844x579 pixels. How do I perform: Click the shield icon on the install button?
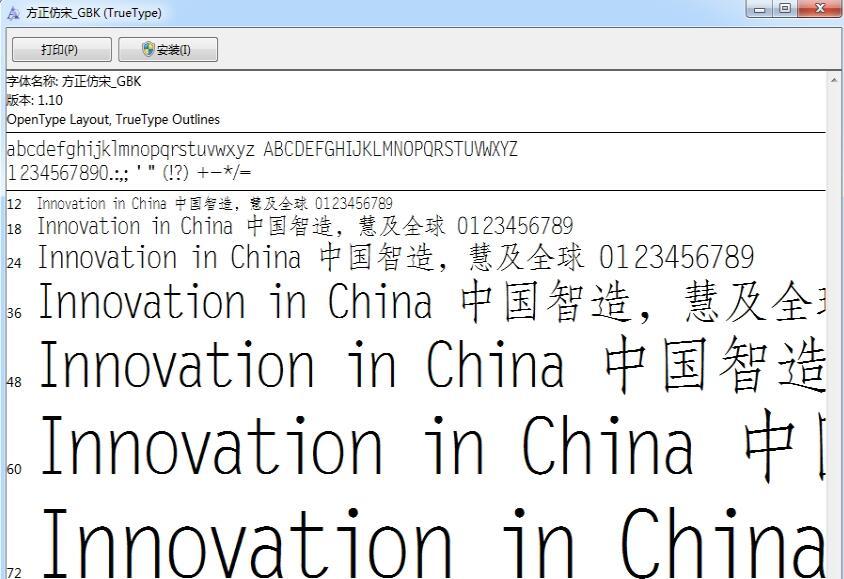148,50
